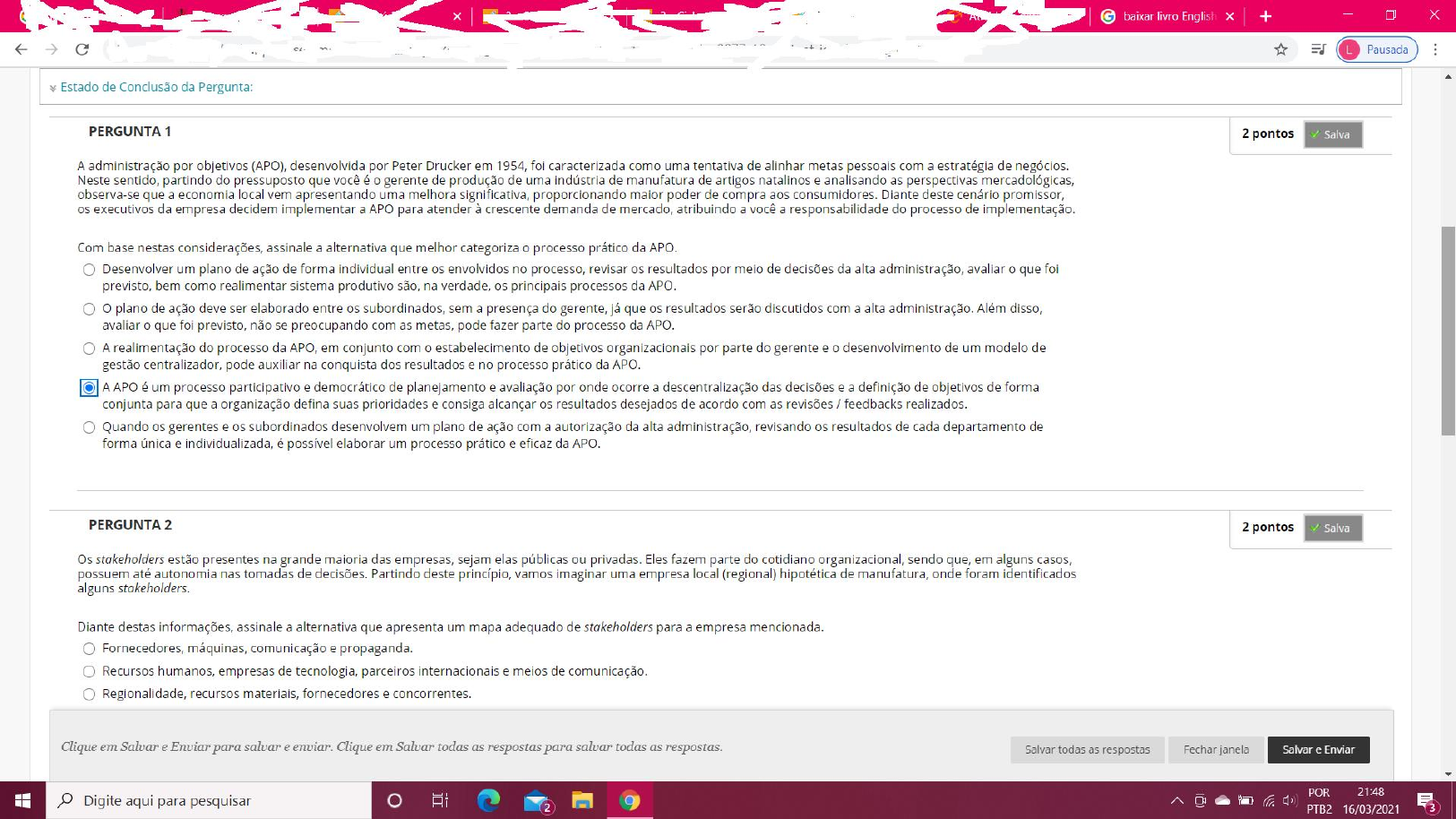Choose 'Regionalidade, recursos materiais' option
This screenshot has width=1456, height=819.
(89, 694)
